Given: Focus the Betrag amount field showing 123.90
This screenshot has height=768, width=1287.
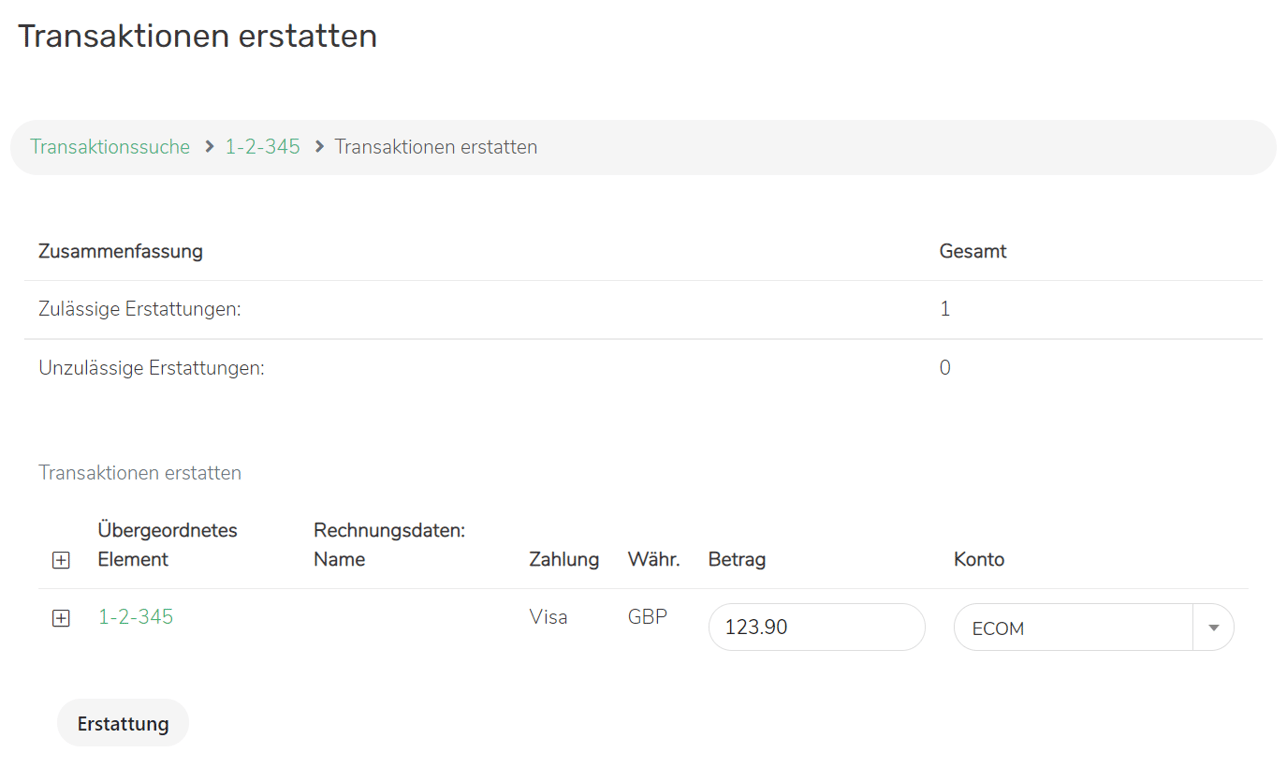Looking at the screenshot, I should [816, 628].
